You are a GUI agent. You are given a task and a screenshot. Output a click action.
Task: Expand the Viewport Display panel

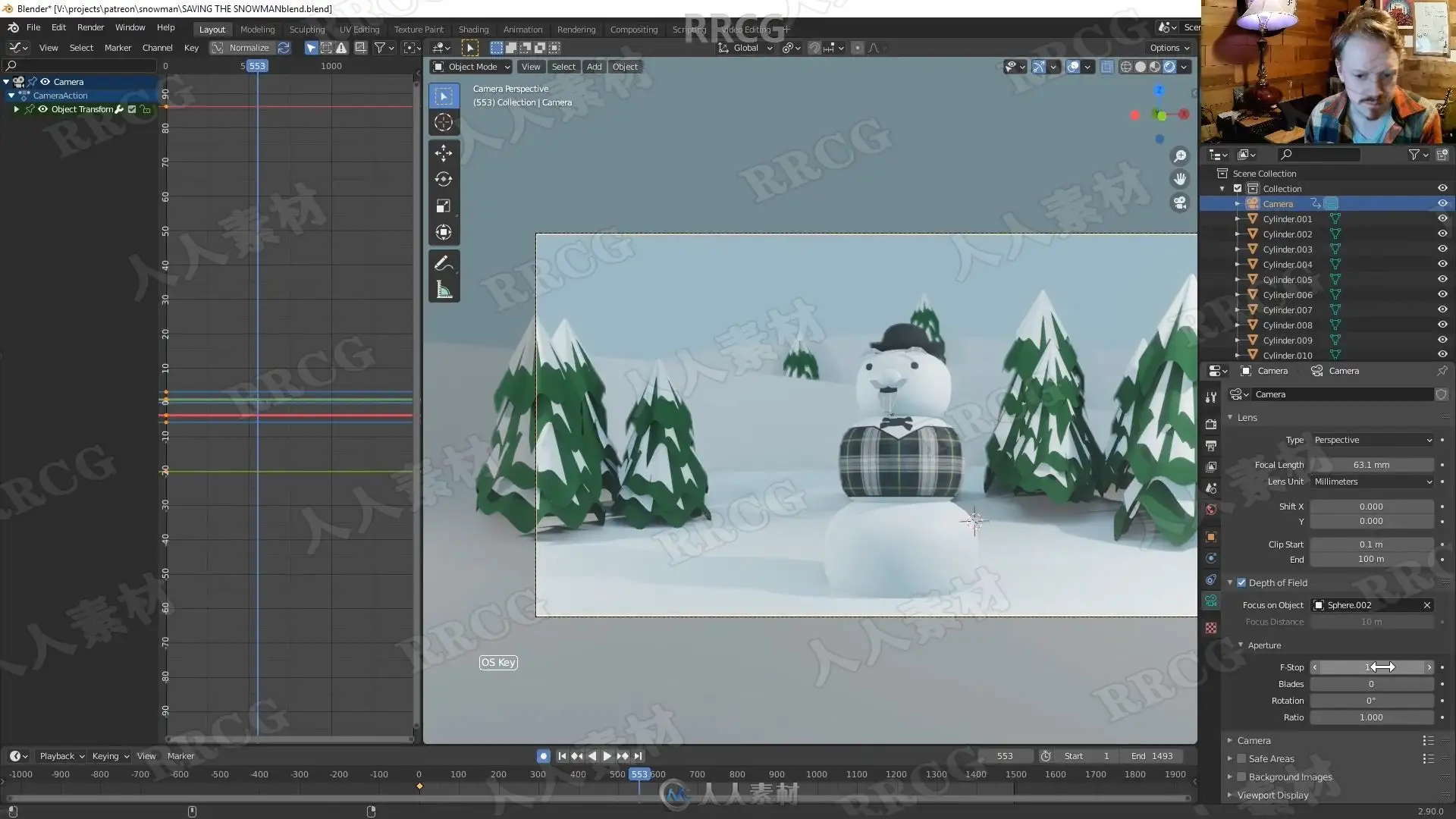coord(1272,795)
